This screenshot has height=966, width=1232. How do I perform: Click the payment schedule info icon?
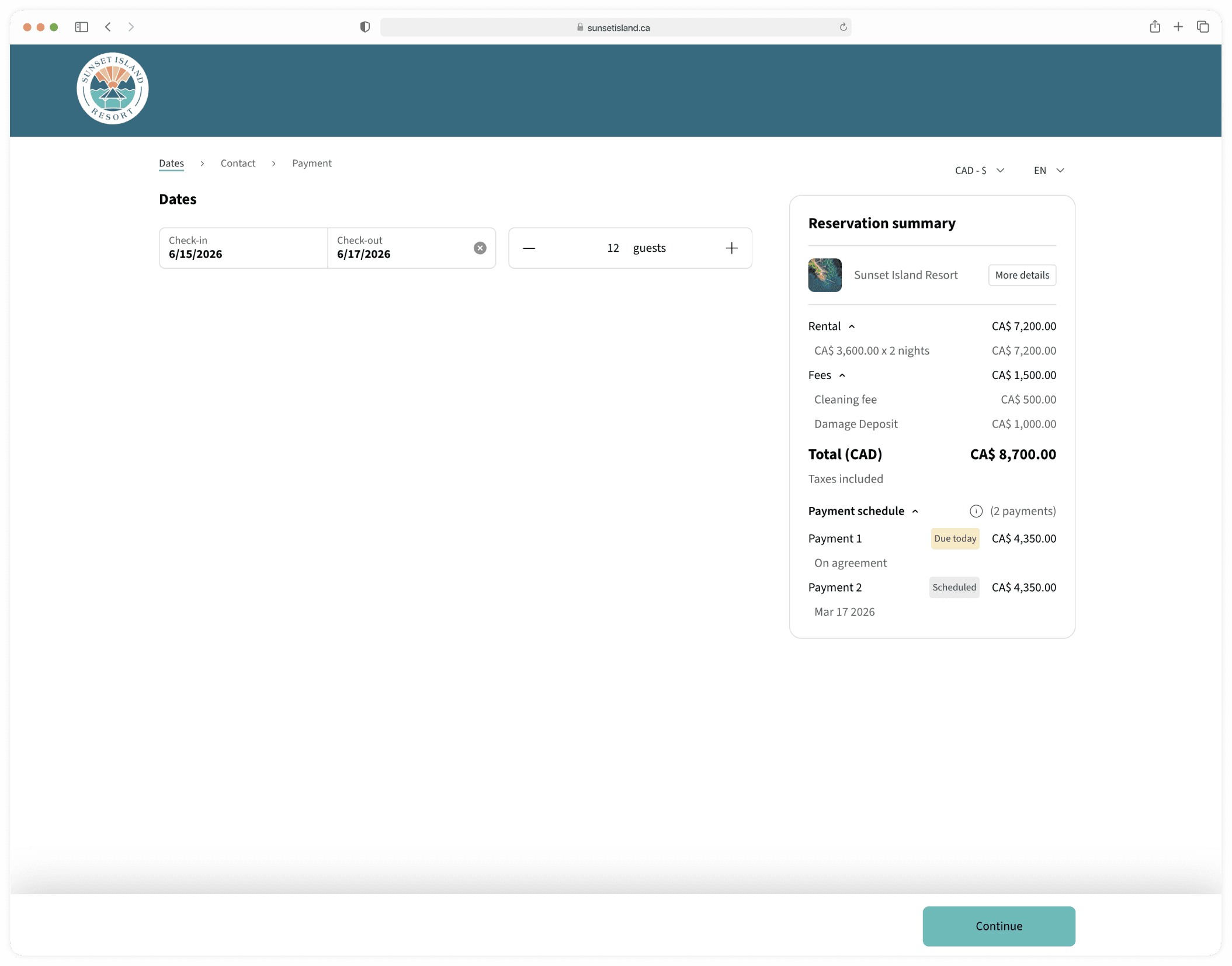[976, 511]
